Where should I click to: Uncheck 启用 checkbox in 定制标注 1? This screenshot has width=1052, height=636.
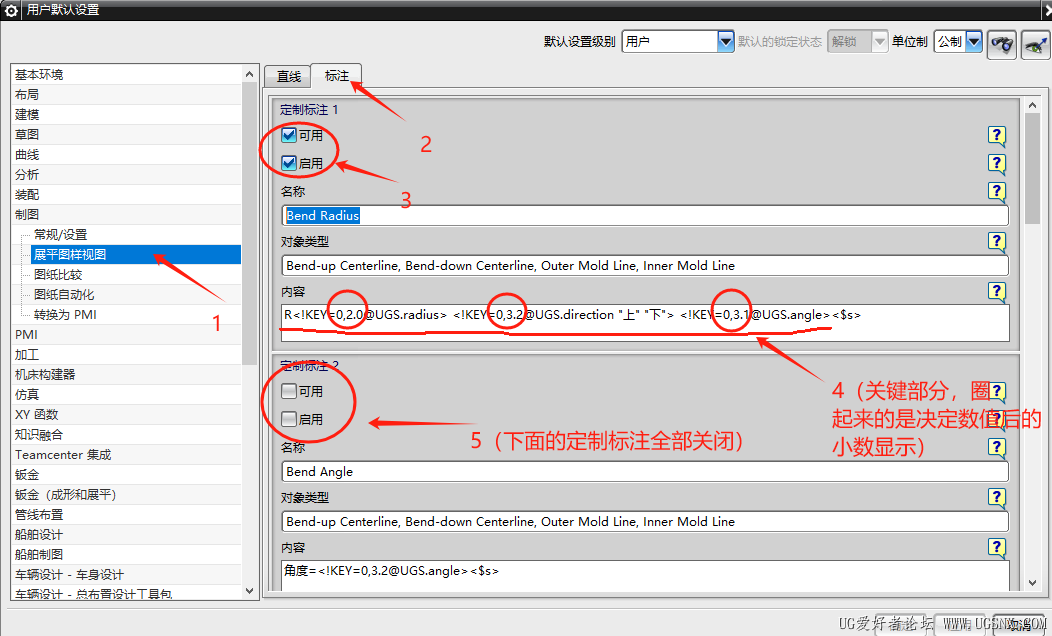click(289, 163)
